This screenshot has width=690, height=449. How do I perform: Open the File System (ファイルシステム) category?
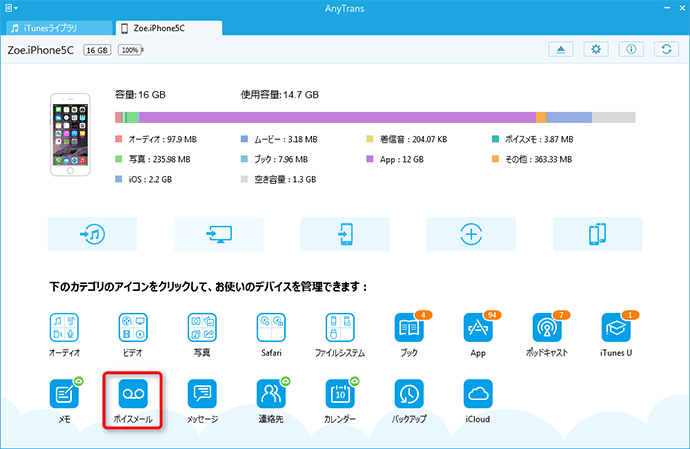coord(340,328)
